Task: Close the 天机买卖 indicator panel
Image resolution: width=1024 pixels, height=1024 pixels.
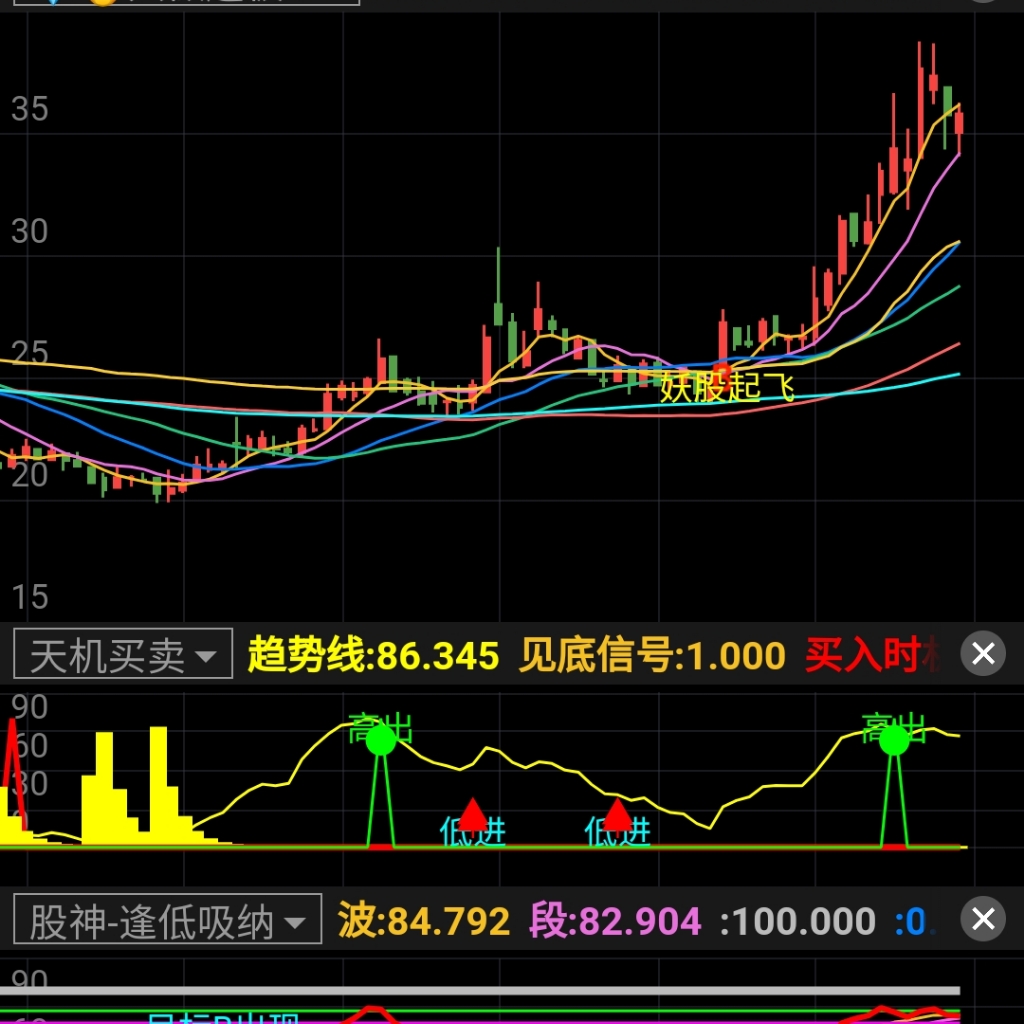Action: tap(982, 654)
